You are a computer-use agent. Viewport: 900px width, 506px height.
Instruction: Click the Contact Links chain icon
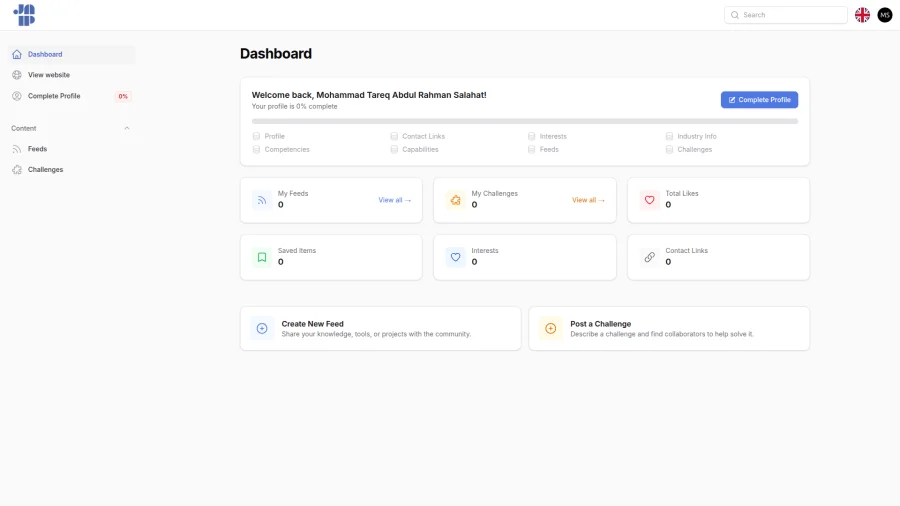[649, 258]
